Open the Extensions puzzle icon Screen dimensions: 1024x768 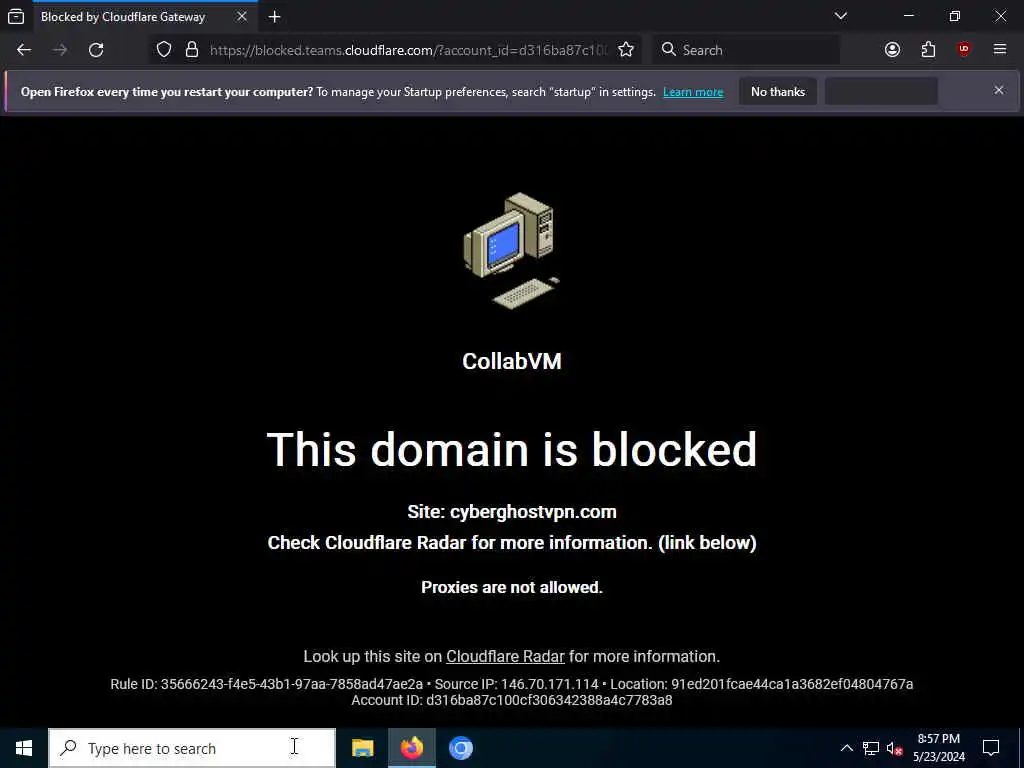pyautogui.click(x=928, y=50)
